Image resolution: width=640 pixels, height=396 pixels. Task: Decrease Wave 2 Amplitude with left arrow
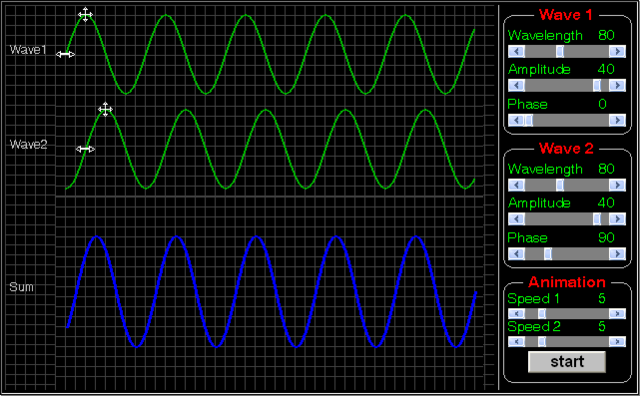(516, 219)
